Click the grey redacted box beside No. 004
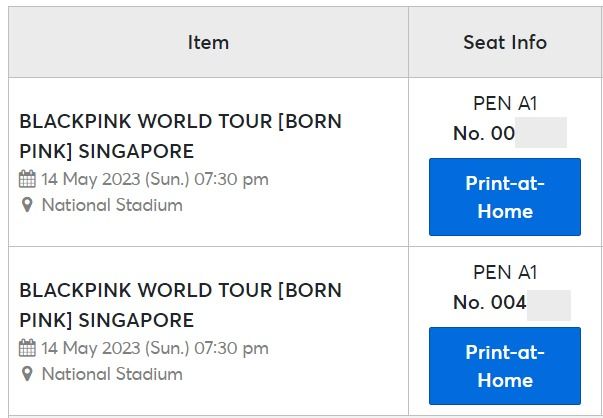 click(549, 304)
